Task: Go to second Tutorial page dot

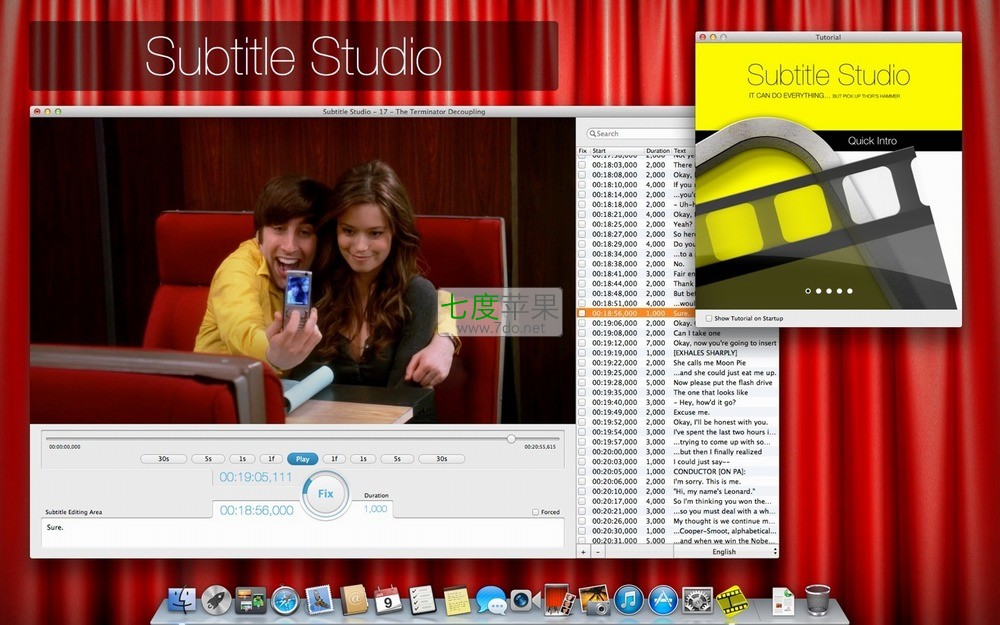Action: pyautogui.click(x=818, y=291)
